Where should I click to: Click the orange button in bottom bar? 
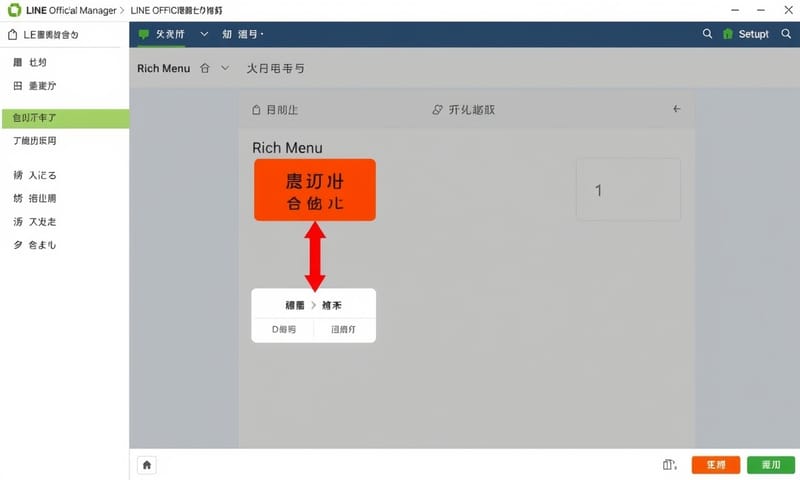(x=716, y=465)
